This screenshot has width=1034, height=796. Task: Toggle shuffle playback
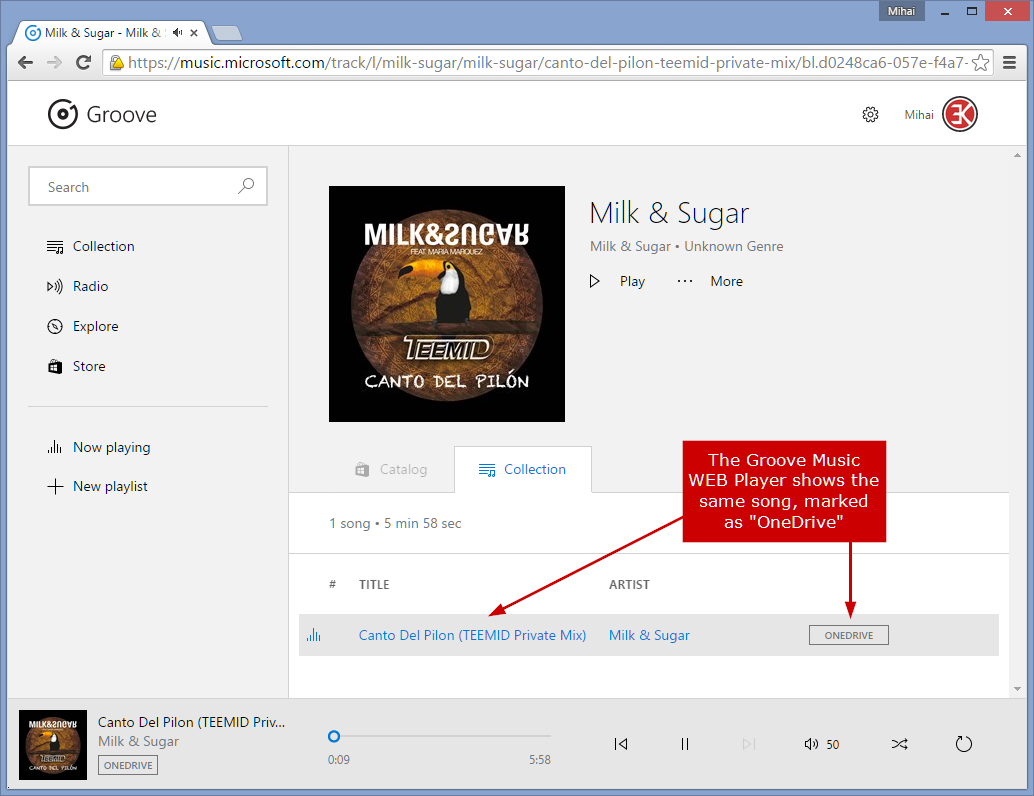pos(899,744)
